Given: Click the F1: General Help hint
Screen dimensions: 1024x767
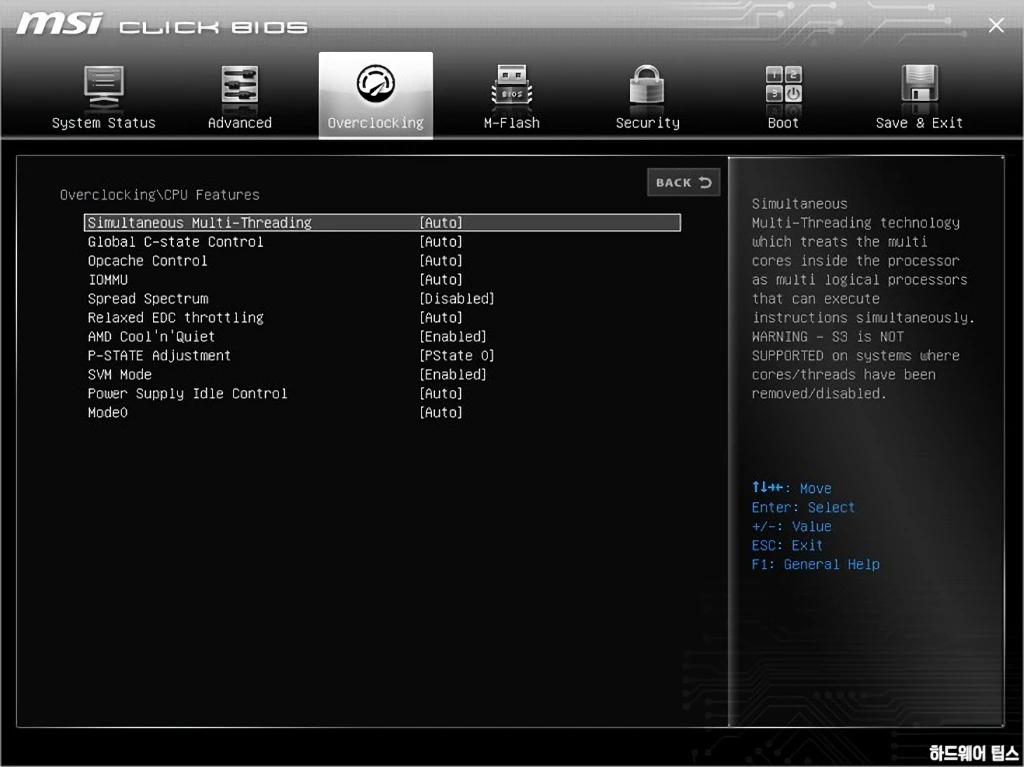Looking at the screenshot, I should (816, 564).
